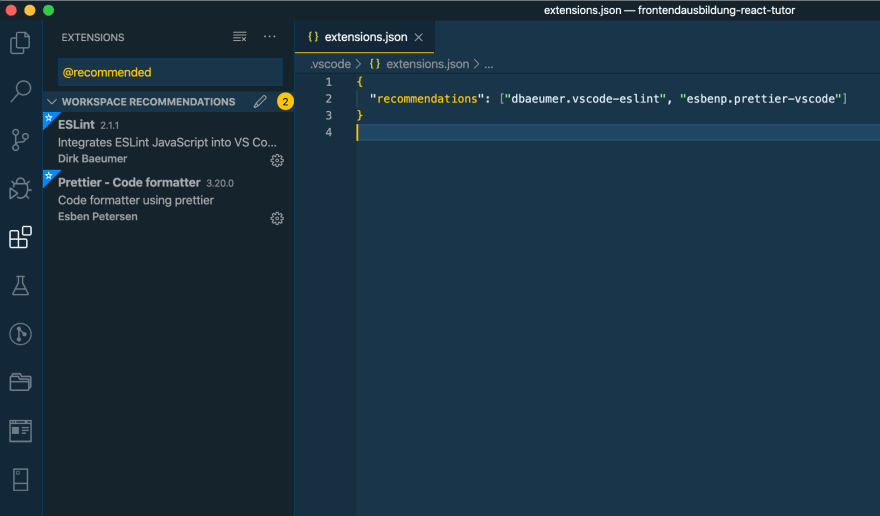Click line number 2 in the gutter

click(x=328, y=99)
